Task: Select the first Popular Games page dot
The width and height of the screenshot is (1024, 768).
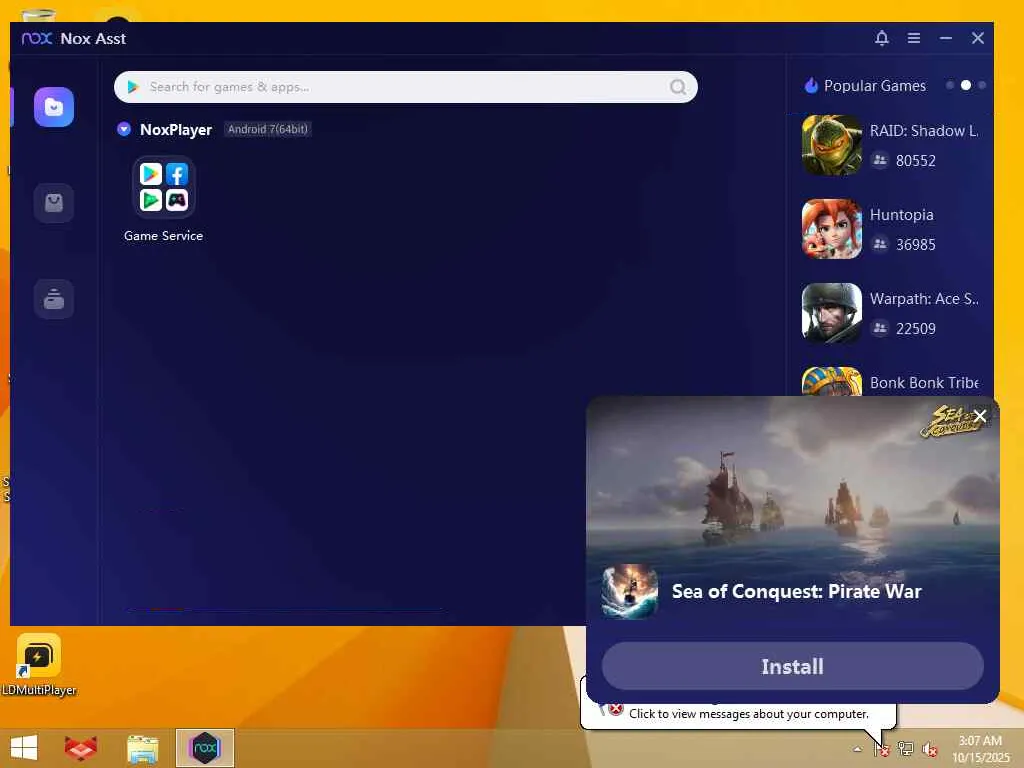Action: 950,86
